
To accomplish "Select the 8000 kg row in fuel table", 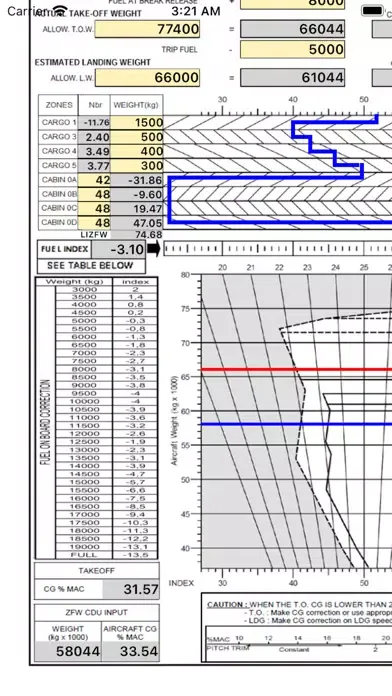I will click(x=107, y=369).
